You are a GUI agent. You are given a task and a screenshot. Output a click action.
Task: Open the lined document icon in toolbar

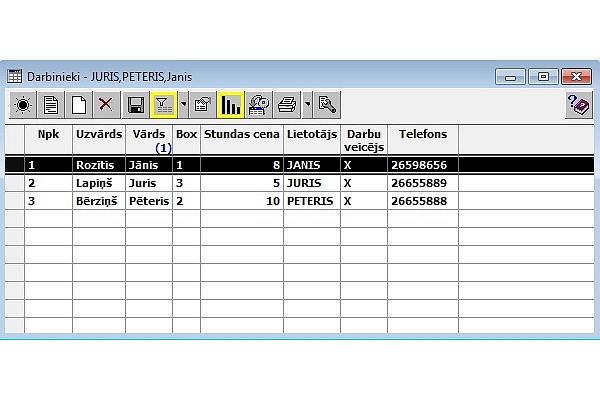click(x=51, y=104)
